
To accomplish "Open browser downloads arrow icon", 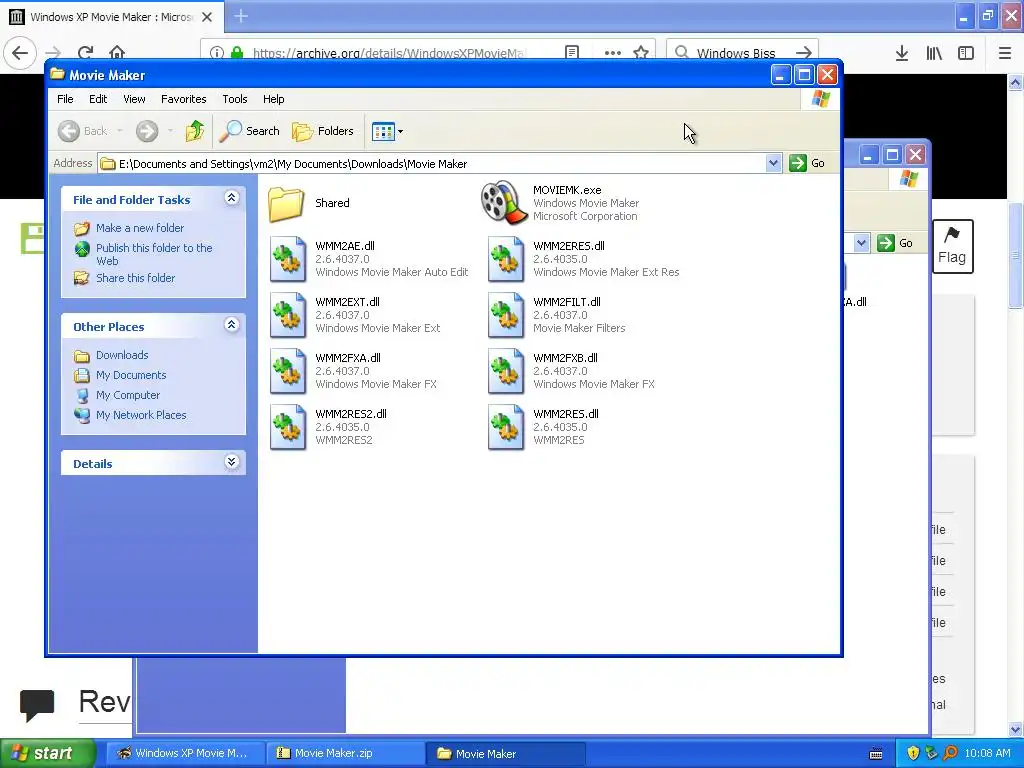I will [902, 53].
